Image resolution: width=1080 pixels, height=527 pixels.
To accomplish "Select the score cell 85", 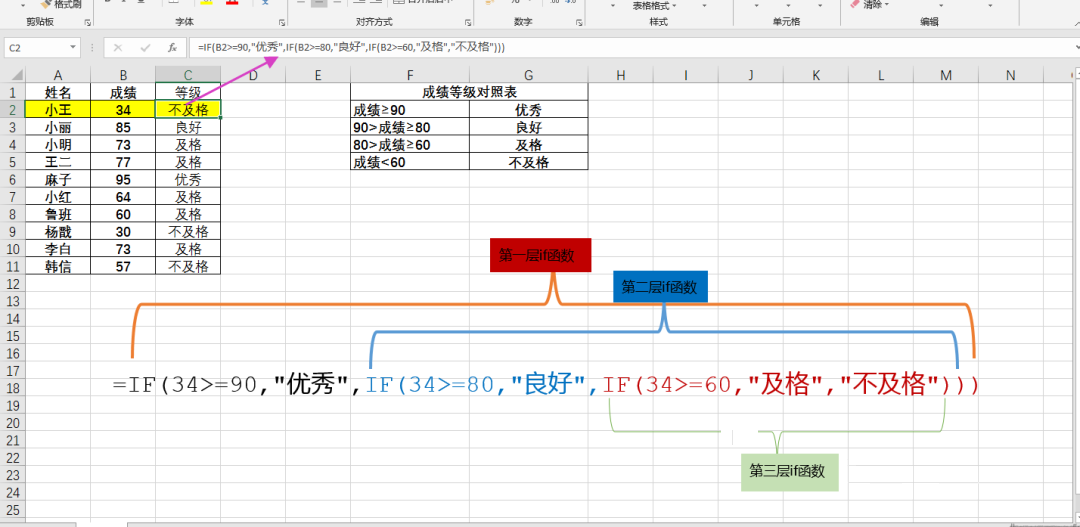I will pos(123,127).
